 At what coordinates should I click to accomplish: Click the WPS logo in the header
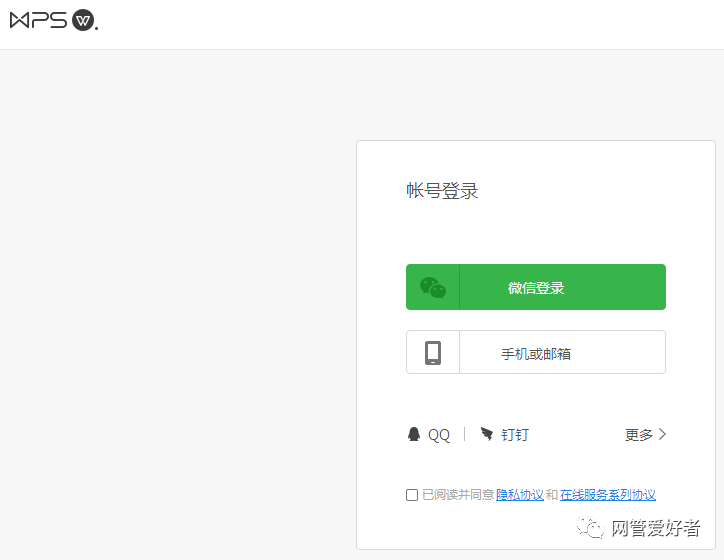pos(54,20)
